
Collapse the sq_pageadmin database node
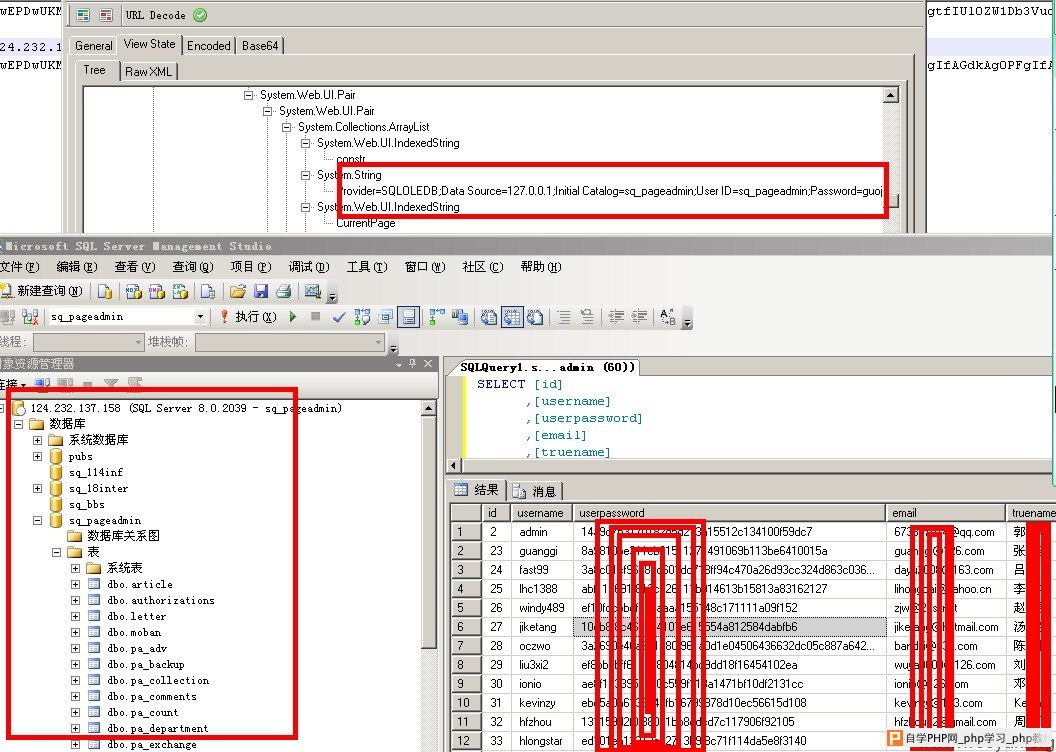37,520
